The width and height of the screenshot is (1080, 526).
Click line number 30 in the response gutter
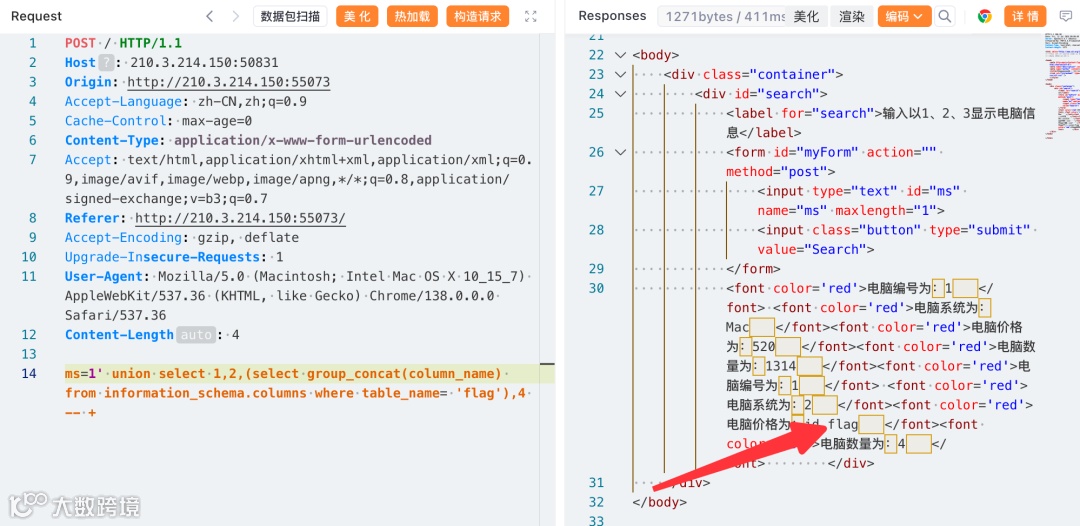(596, 288)
